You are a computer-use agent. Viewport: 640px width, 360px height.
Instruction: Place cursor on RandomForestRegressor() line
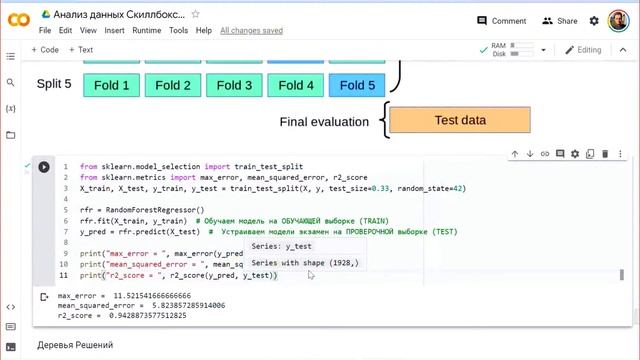click(142, 210)
